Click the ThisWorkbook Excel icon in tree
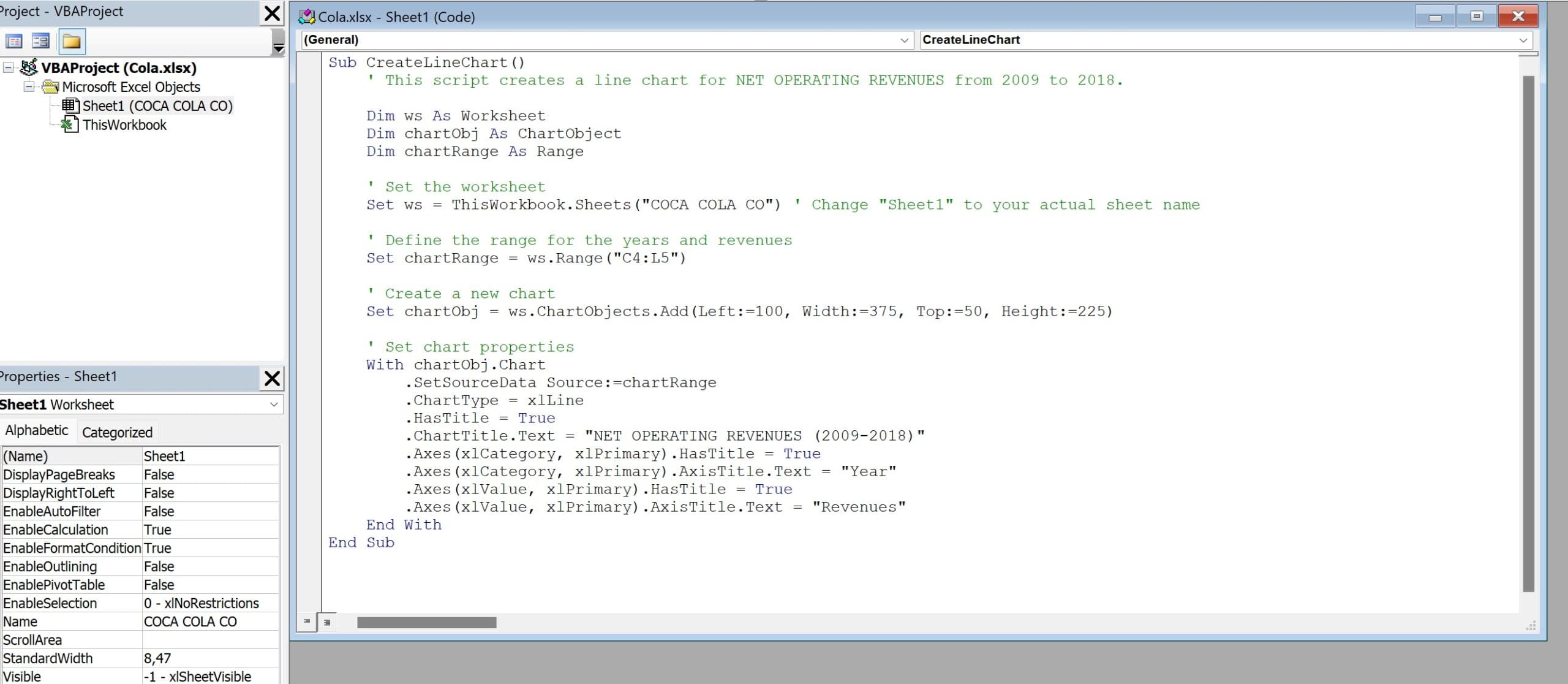Image resolution: width=1568 pixels, height=684 pixels. click(70, 124)
